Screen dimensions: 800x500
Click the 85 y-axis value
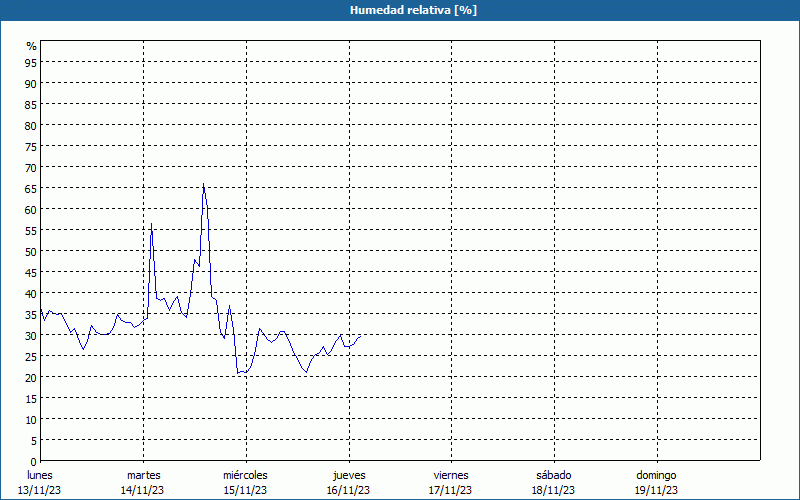pos(31,105)
